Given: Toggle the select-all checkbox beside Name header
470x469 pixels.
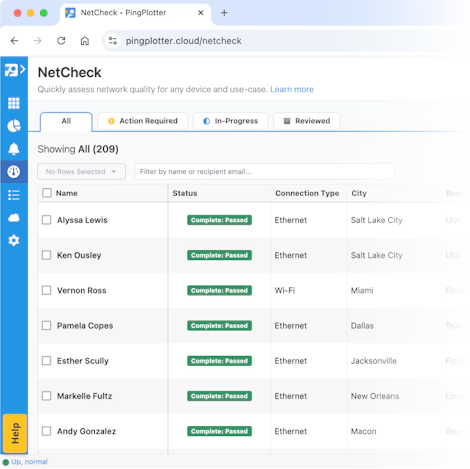Looking at the screenshot, I should pos(47,193).
